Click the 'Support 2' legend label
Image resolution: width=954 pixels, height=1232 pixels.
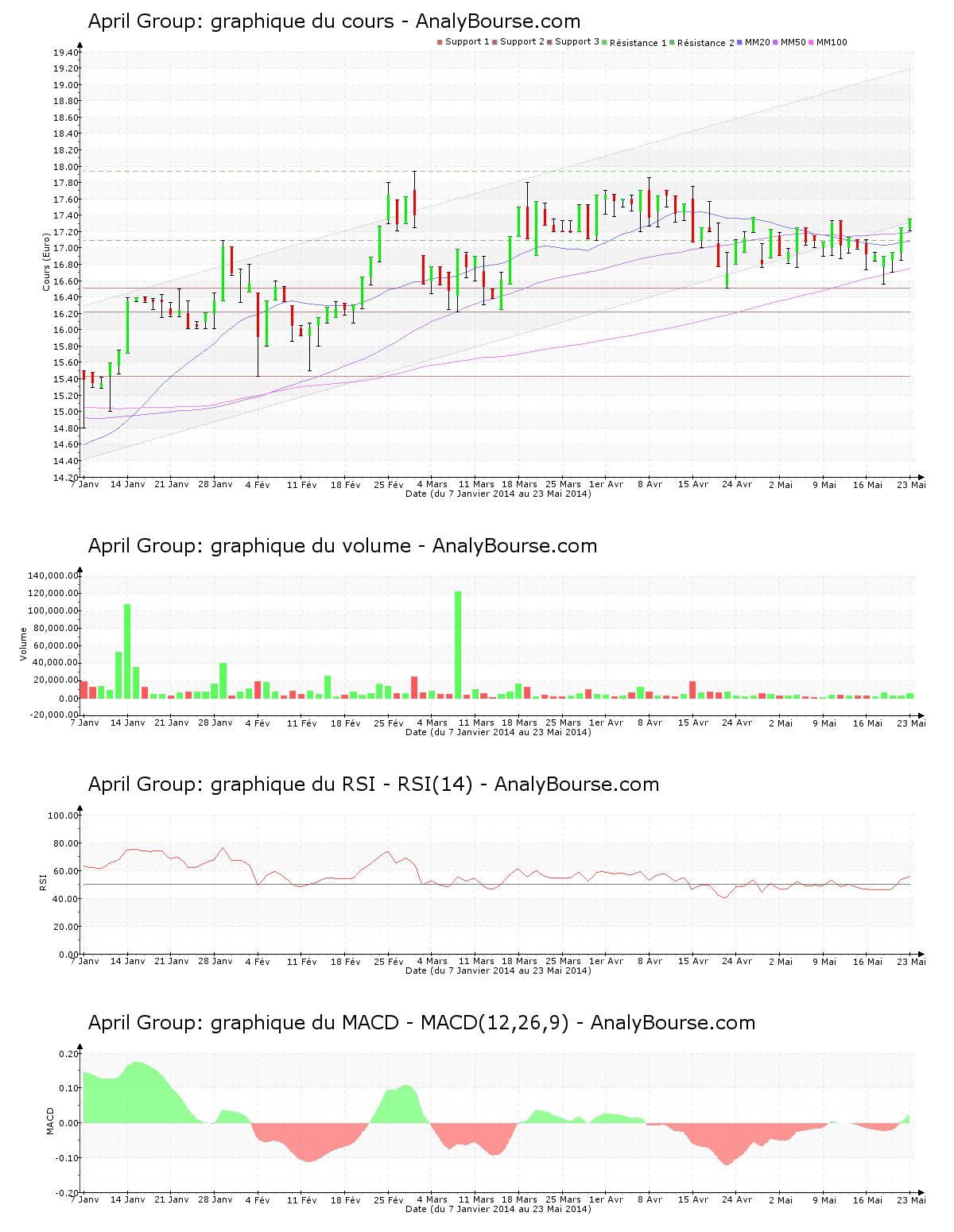tap(522, 42)
